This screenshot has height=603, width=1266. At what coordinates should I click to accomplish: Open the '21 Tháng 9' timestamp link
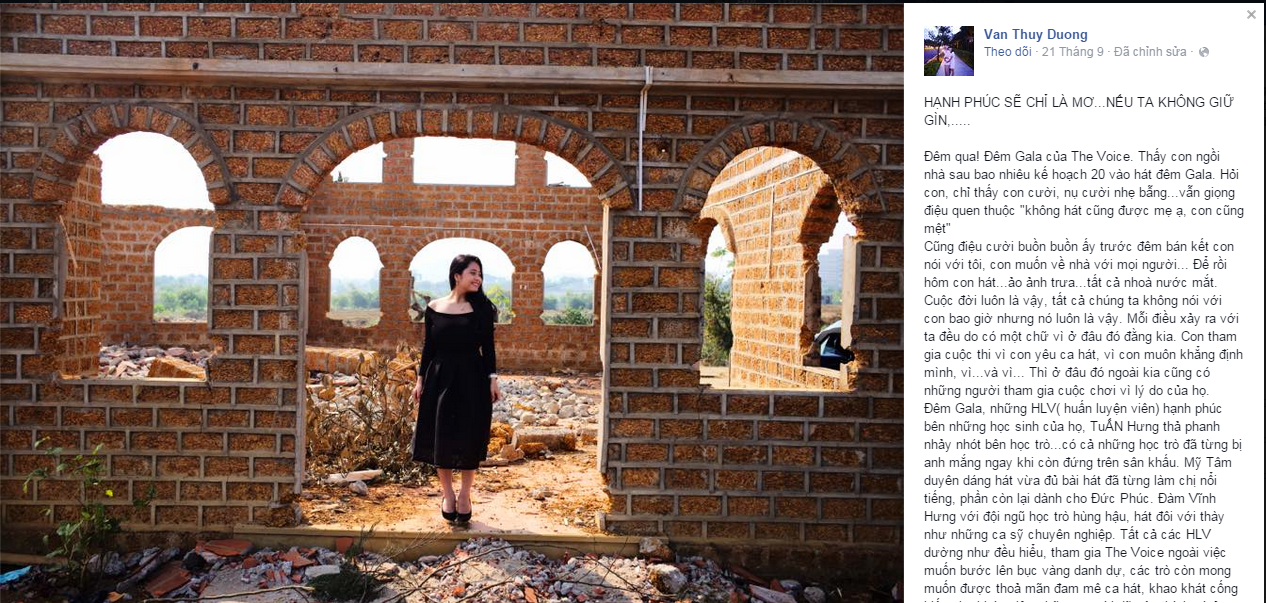(x=1072, y=52)
